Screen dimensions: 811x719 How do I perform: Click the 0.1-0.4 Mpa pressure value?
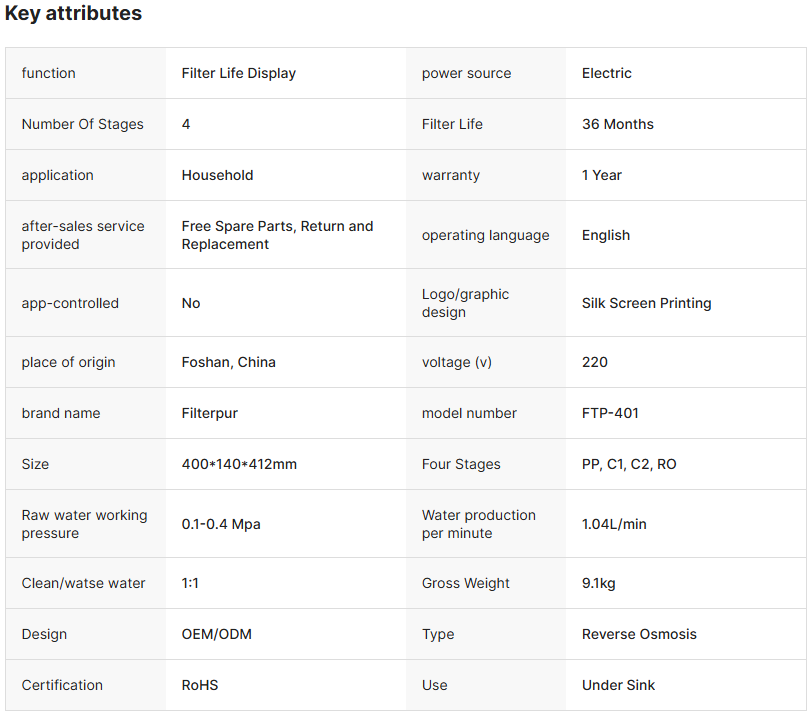tap(221, 524)
